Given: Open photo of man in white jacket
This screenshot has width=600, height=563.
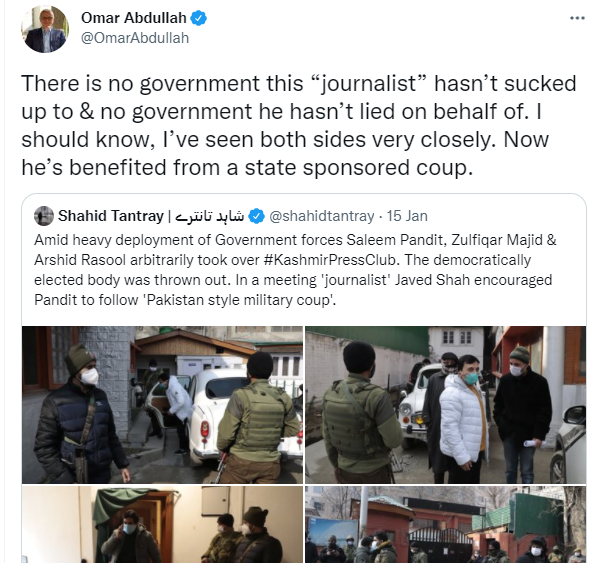Looking at the screenshot, I should (445, 405).
